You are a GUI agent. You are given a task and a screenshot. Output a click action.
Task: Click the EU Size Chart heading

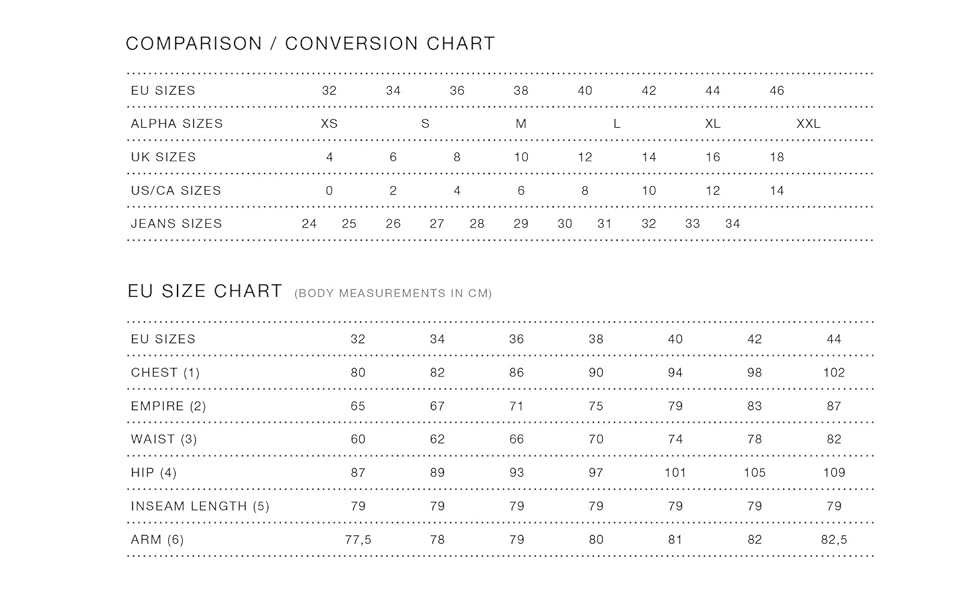click(205, 291)
